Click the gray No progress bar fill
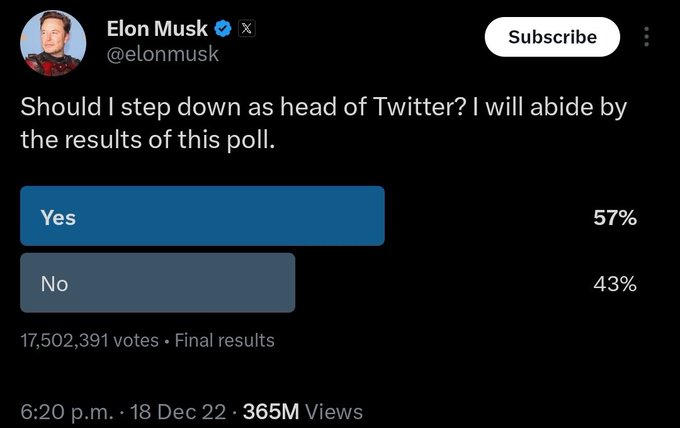This screenshot has height=428, width=680. (158, 283)
